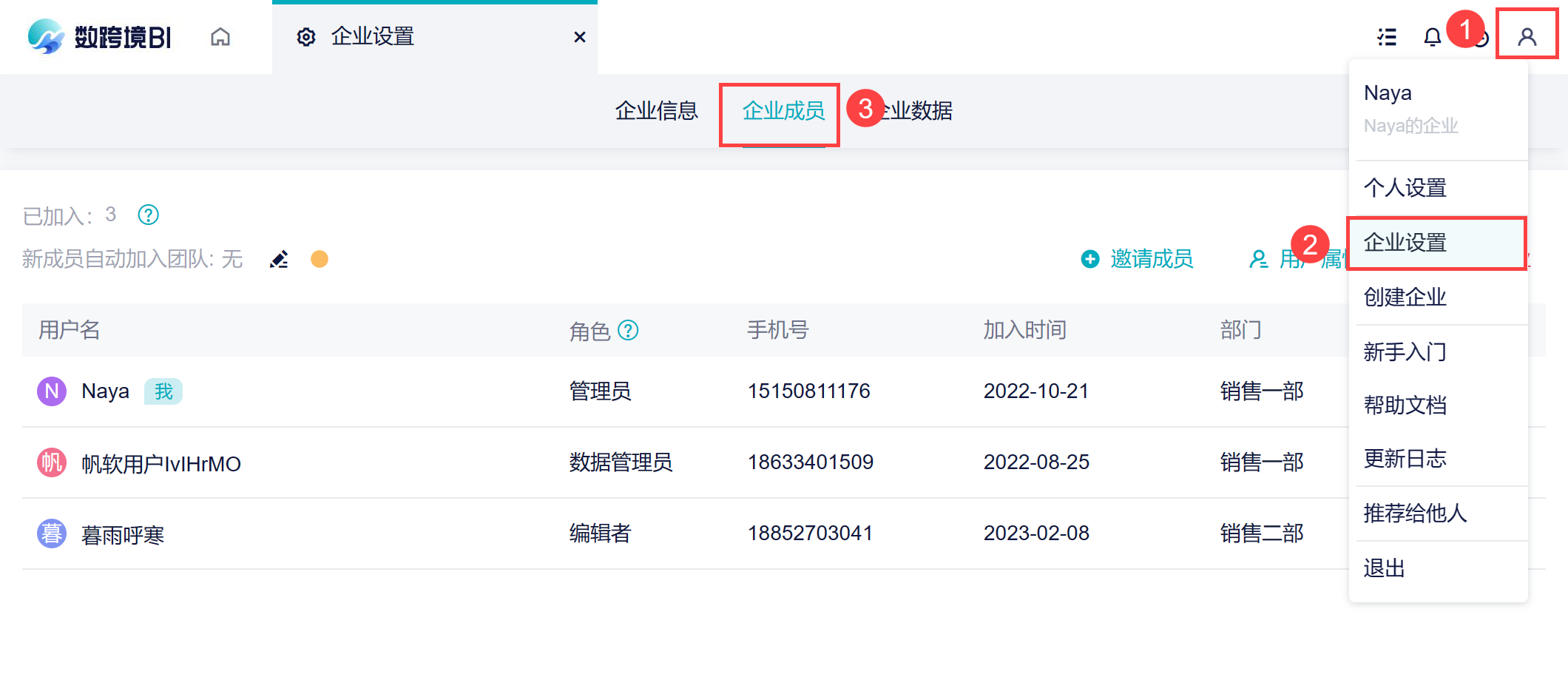Close the 企业设置 tab
1568x680 pixels.
pyautogui.click(x=580, y=37)
